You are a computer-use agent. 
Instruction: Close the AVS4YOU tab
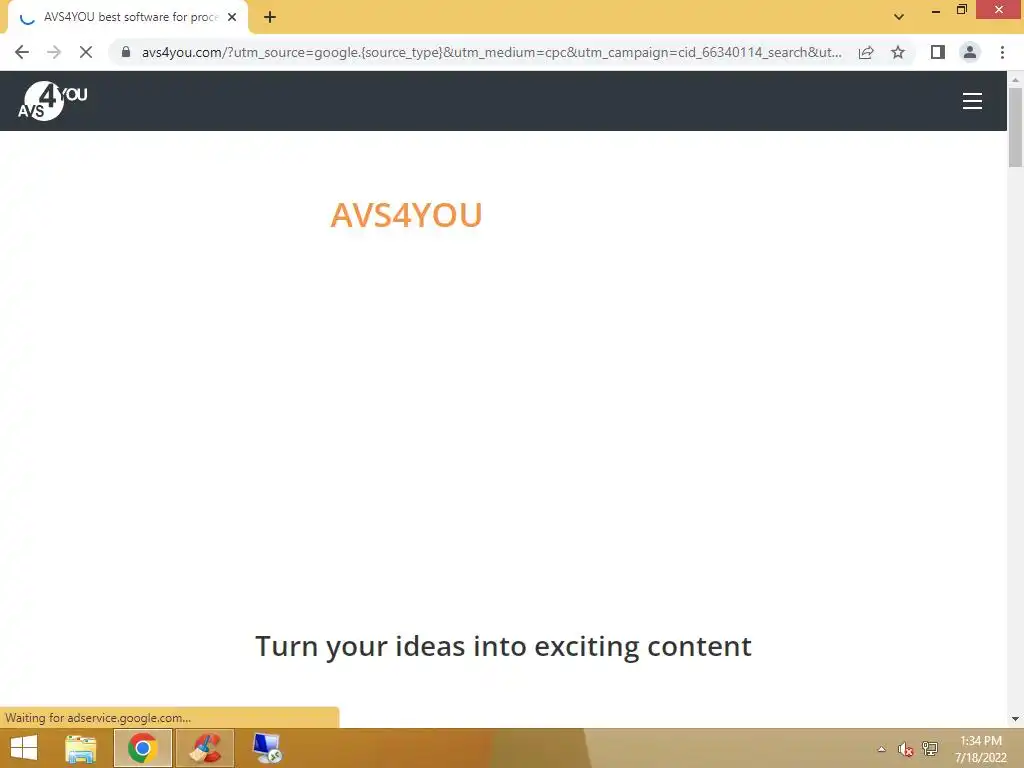pyautogui.click(x=232, y=18)
